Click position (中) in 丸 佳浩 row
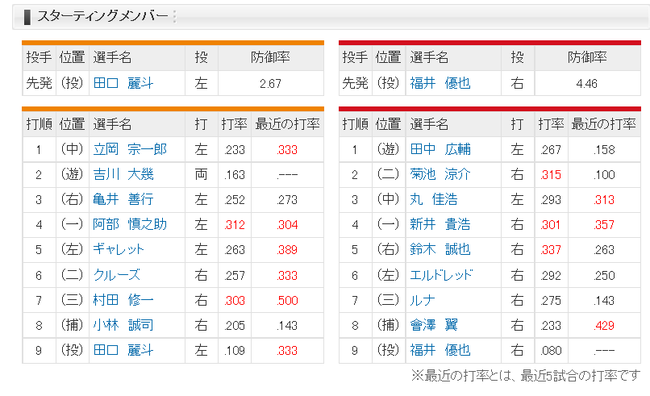Image resolution: width=650 pixels, height=396 pixels. click(x=388, y=199)
